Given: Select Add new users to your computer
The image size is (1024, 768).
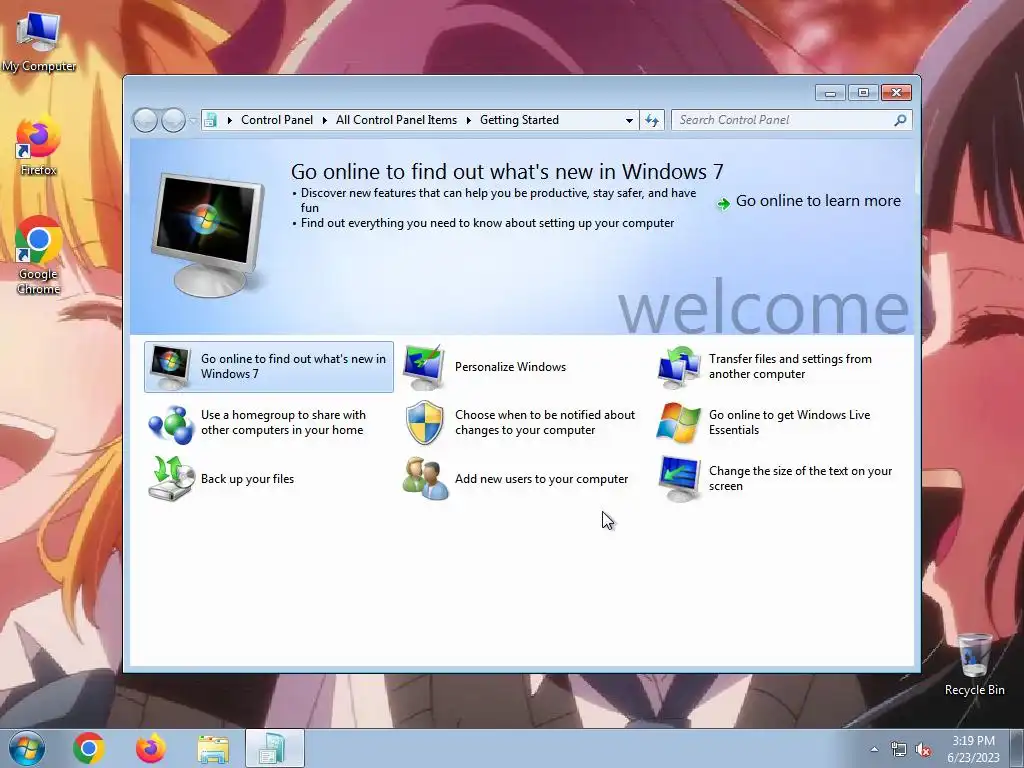Looking at the screenshot, I should [541, 479].
